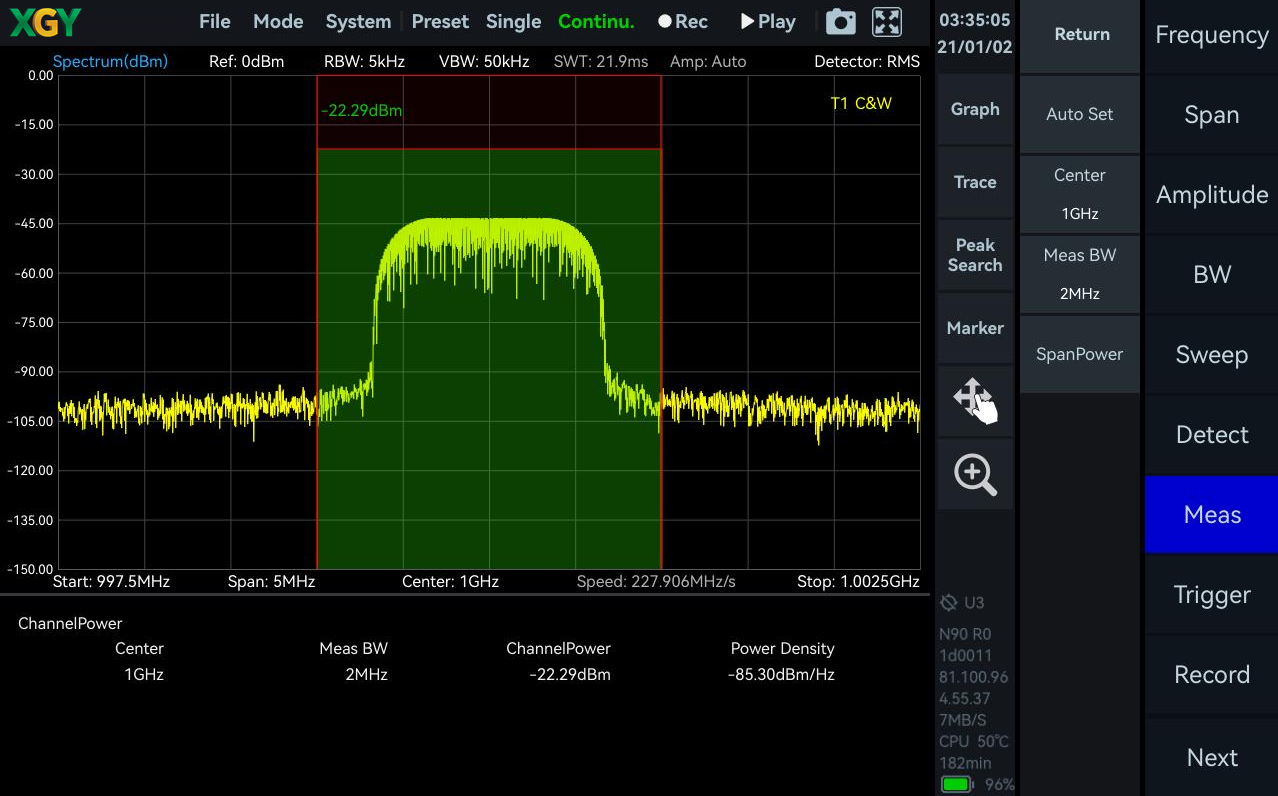Take a screenshot with the camera icon

[x=841, y=22]
